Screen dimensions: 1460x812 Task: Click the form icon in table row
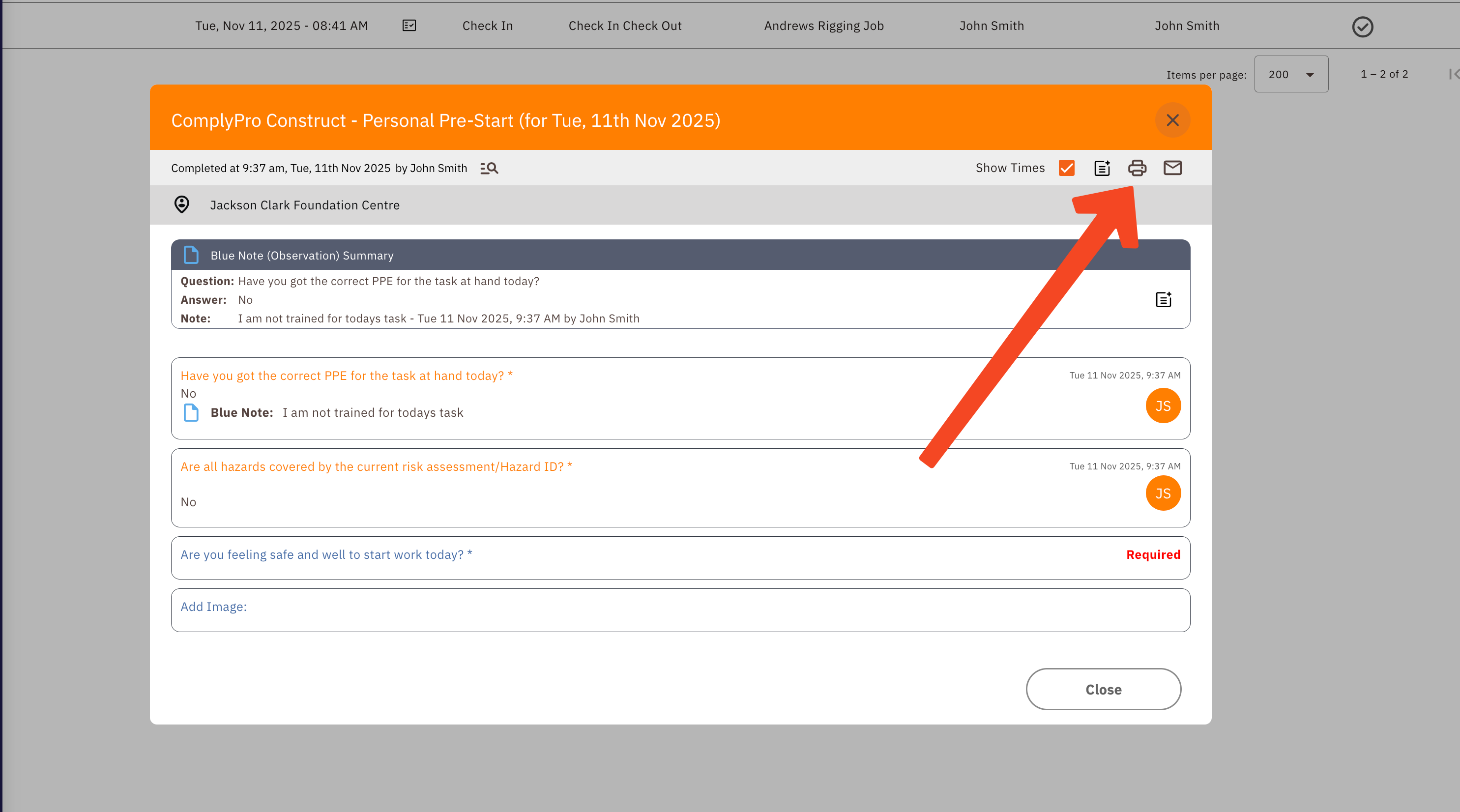tap(409, 26)
